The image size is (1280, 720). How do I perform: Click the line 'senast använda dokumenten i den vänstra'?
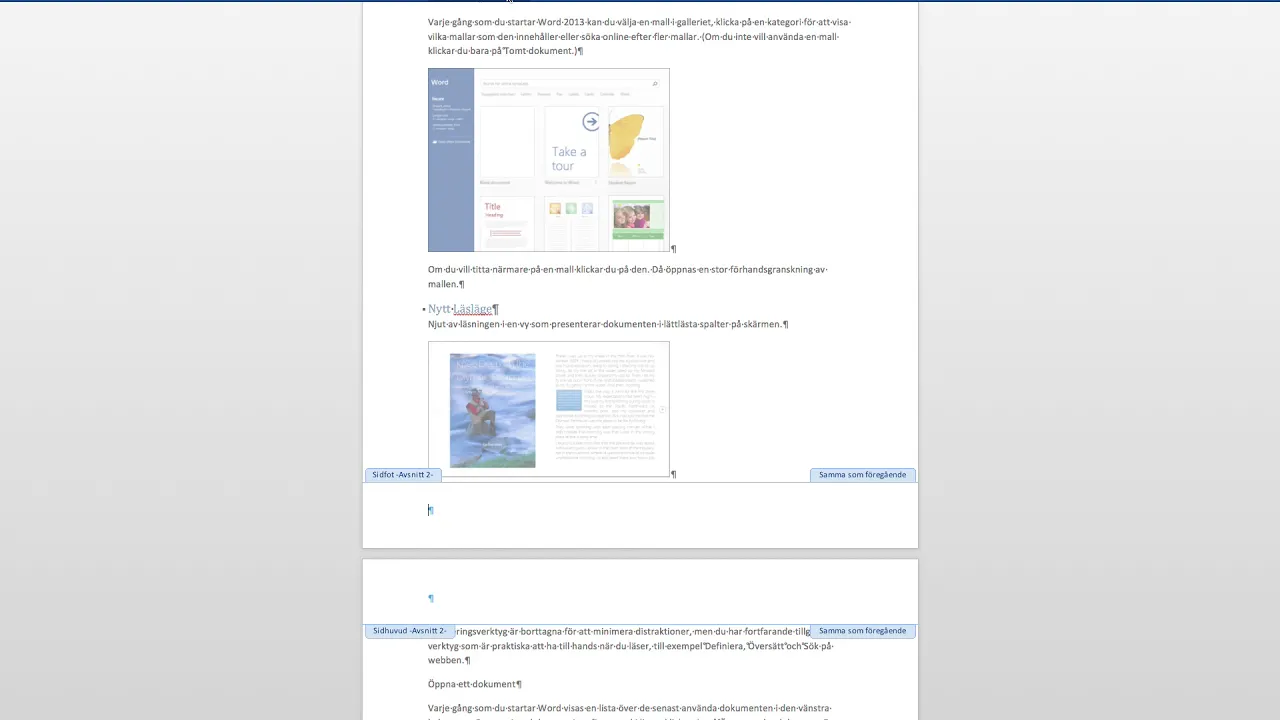tap(629, 708)
